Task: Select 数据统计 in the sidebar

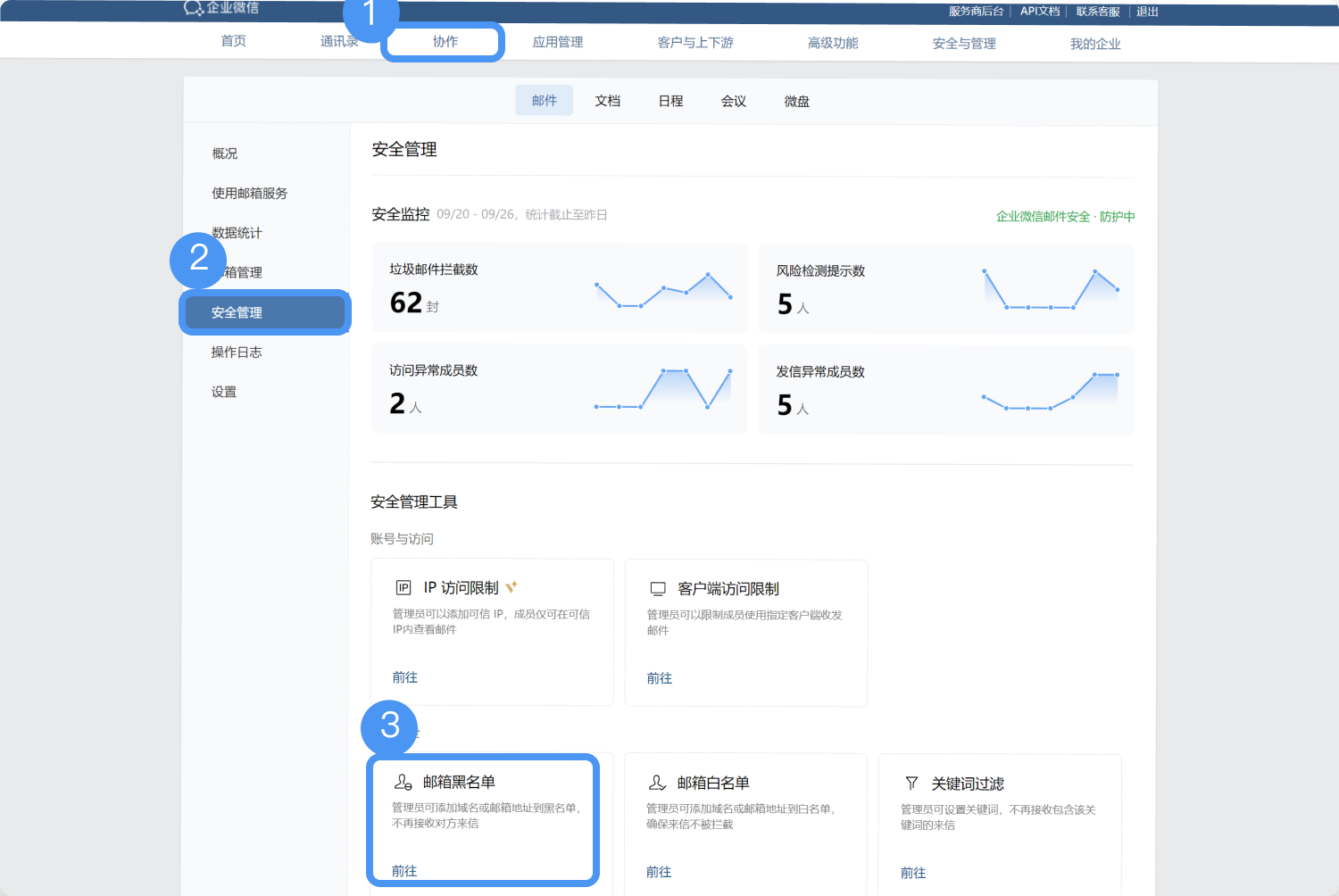Action: (x=237, y=233)
